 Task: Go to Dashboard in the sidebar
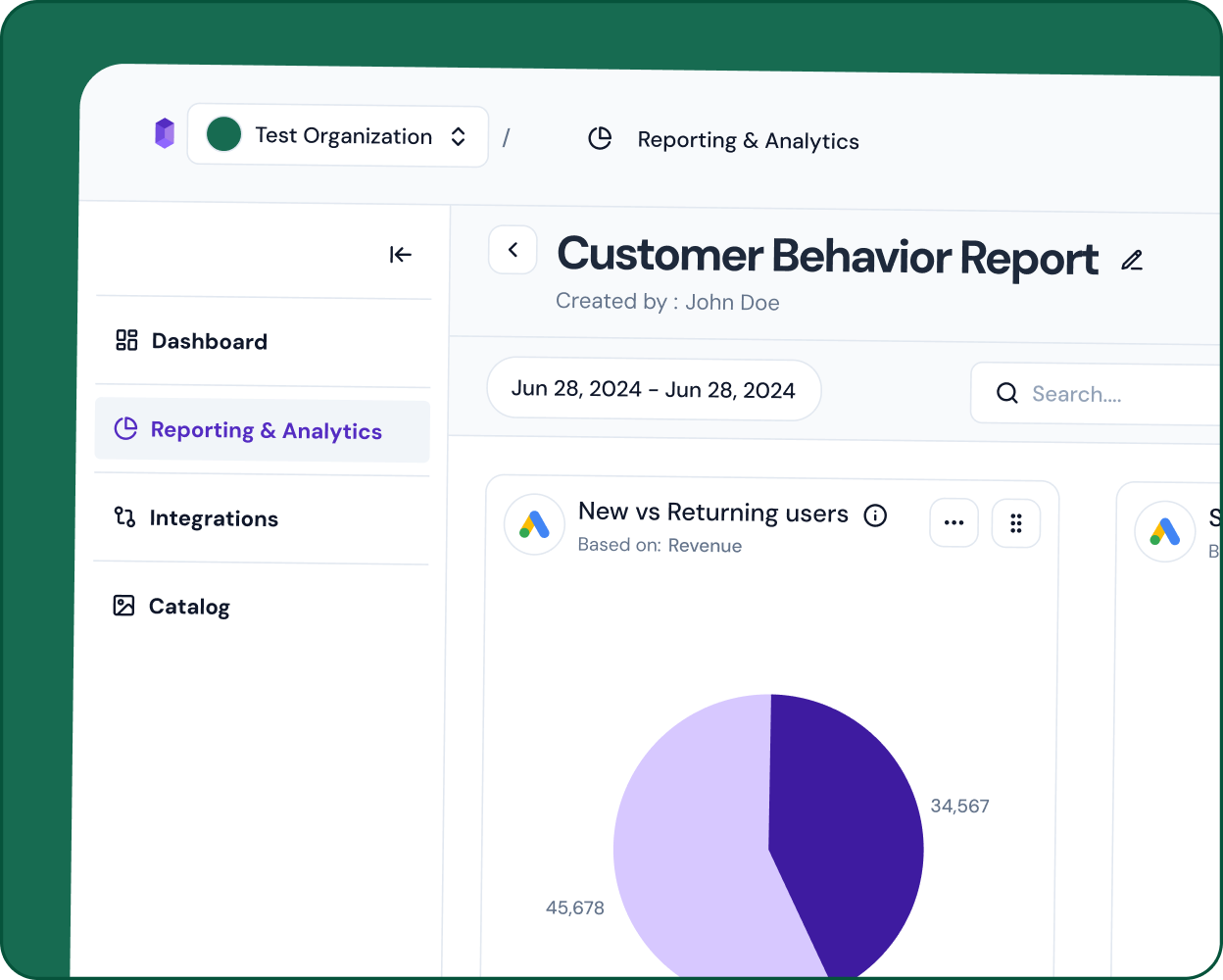[x=263, y=341]
